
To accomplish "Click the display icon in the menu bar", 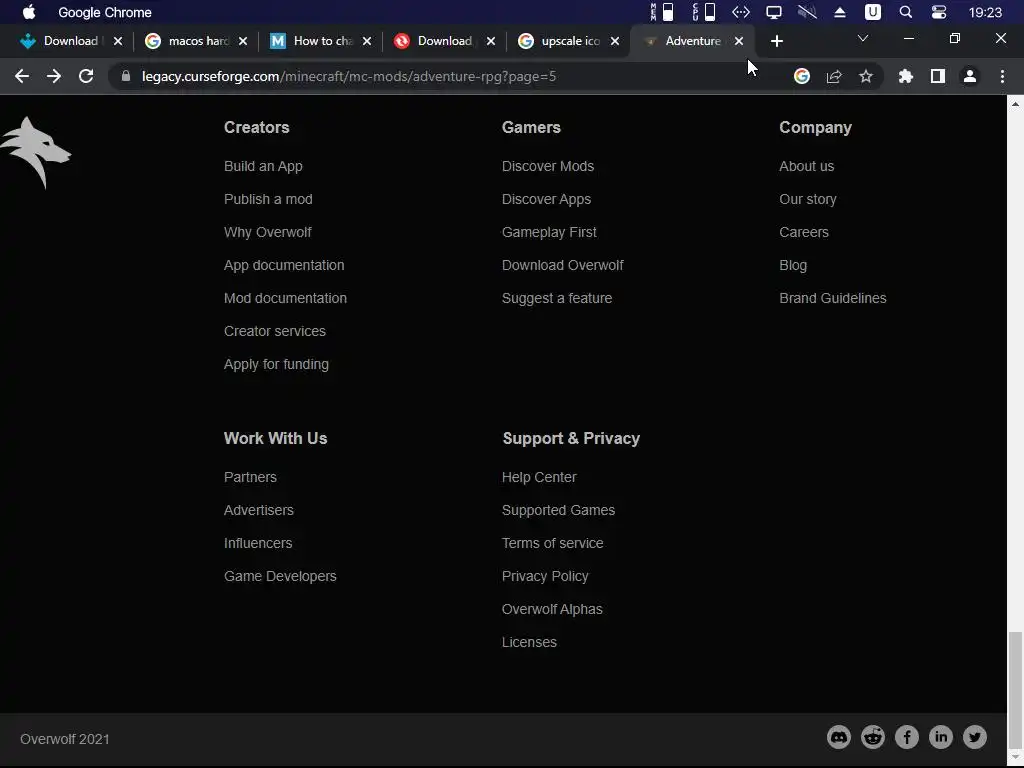I will coord(774,12).
